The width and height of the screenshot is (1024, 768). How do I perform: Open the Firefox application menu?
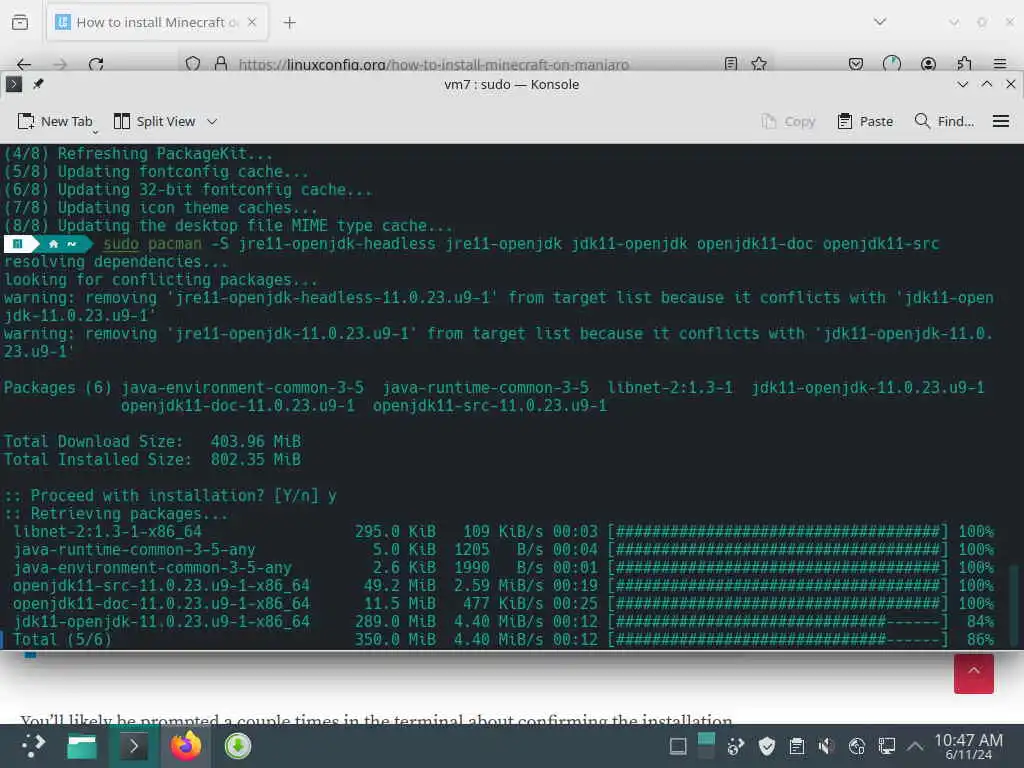[x=1000, y=64]
